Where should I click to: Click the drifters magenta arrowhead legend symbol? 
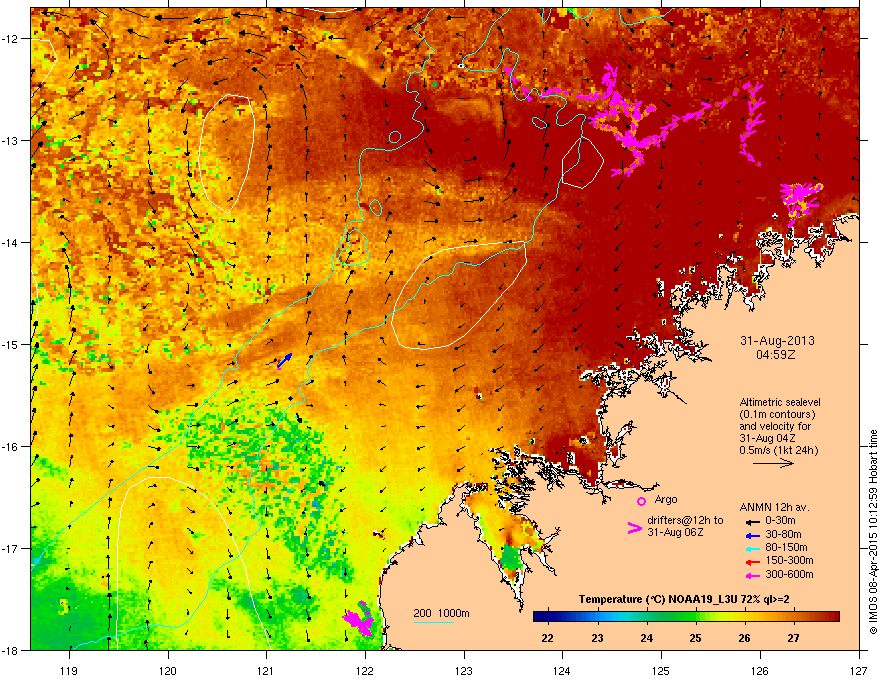pyautogui.click(x=634, y=527)
